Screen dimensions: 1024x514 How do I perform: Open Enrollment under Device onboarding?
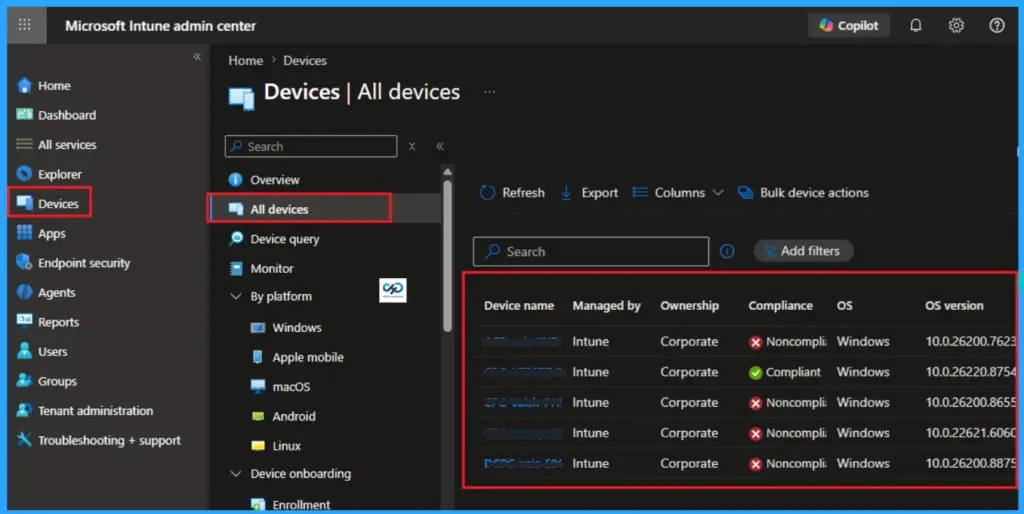click(x=290, y=504)
